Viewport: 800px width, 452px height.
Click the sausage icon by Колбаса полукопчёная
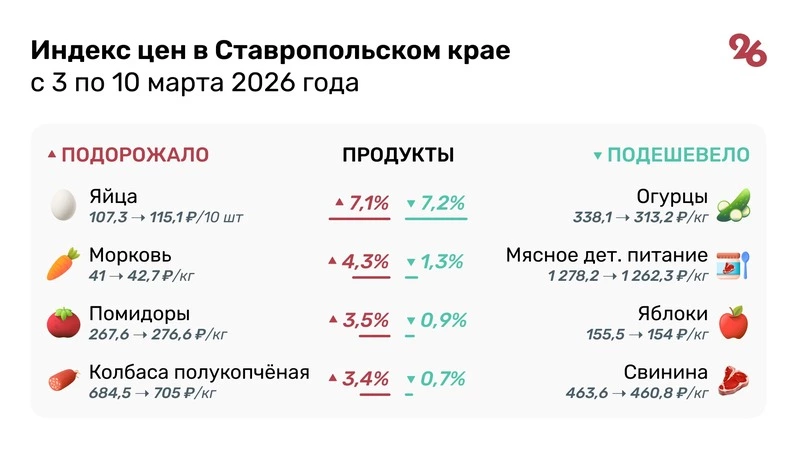pyautogui.click(x=63, y=381)
